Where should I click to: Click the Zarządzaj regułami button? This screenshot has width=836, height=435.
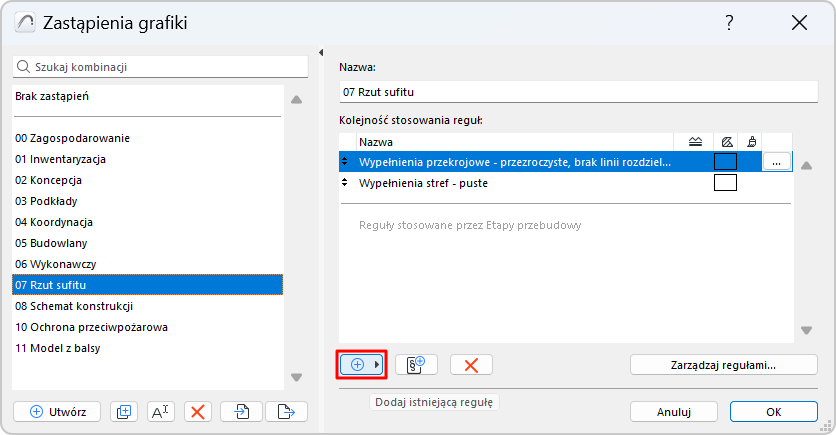click(x=724, y=365)
